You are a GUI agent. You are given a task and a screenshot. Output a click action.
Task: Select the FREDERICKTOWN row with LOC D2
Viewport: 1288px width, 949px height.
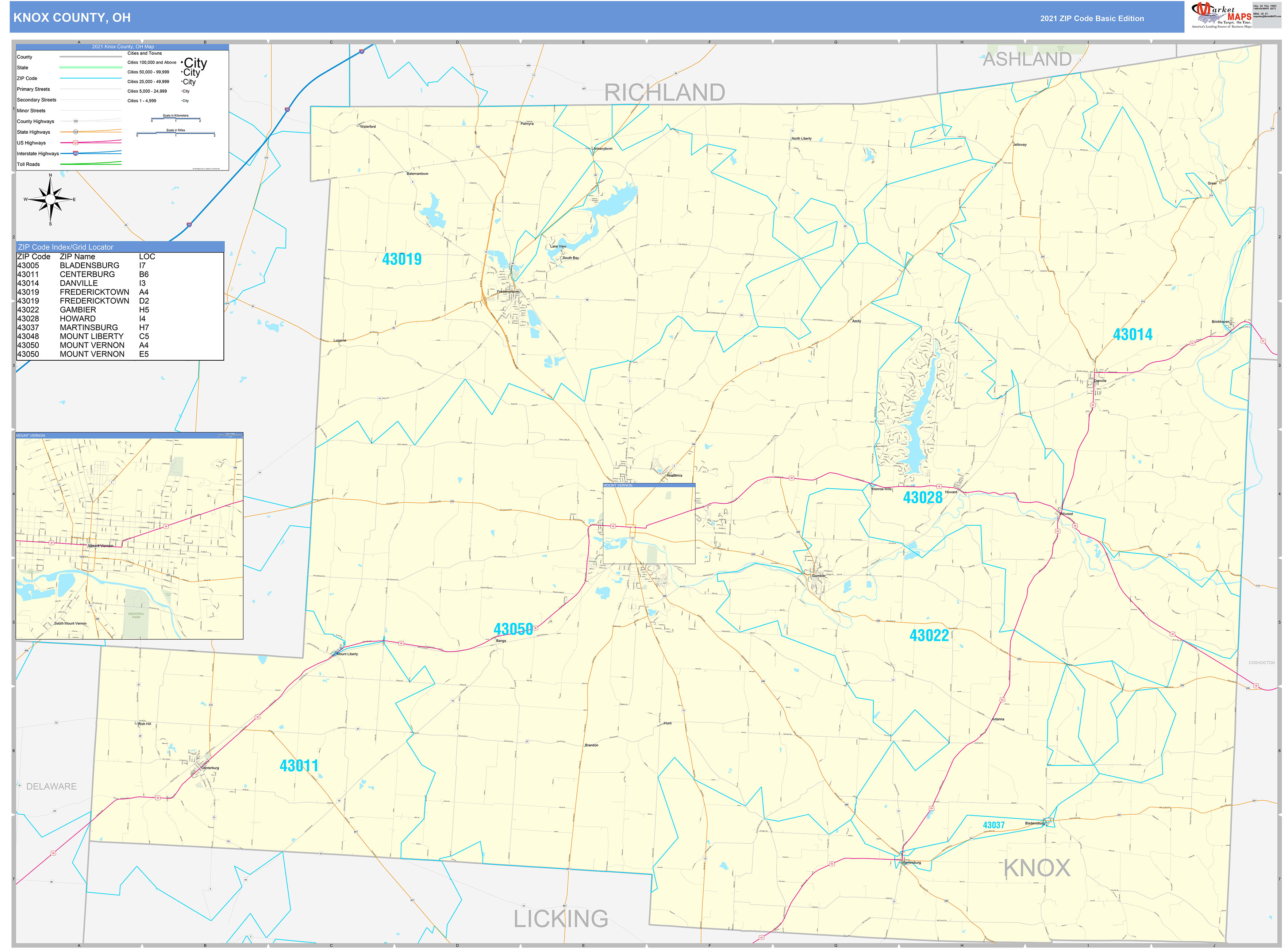(119, 301)
